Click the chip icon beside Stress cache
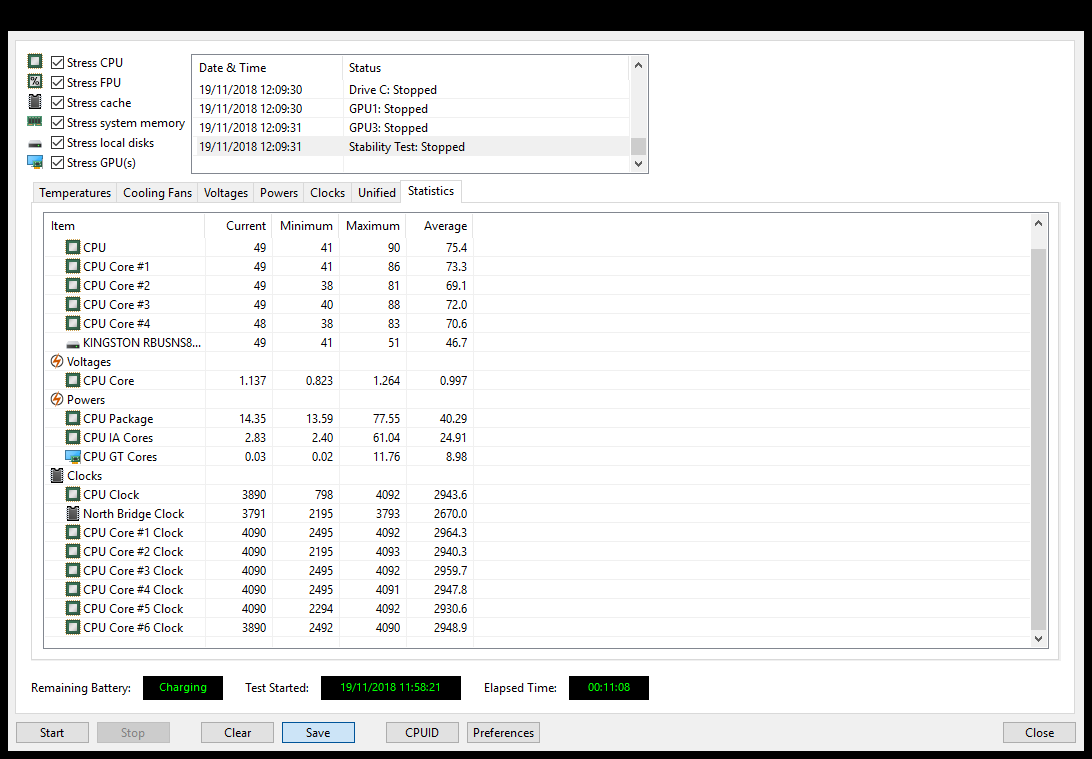The image size is (1092, 759). (35, 102)
